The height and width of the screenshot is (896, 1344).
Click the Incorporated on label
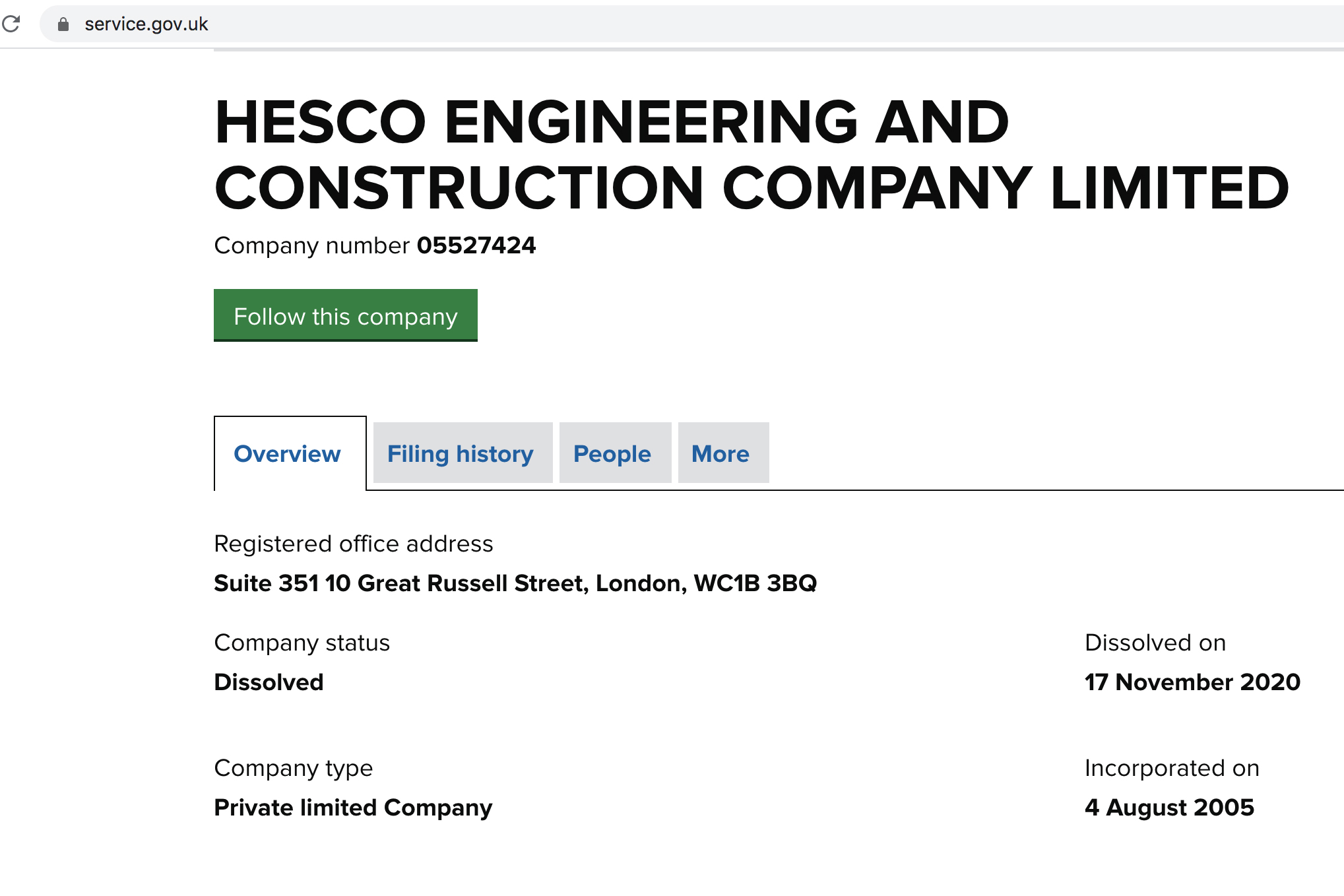(1172, 768)
